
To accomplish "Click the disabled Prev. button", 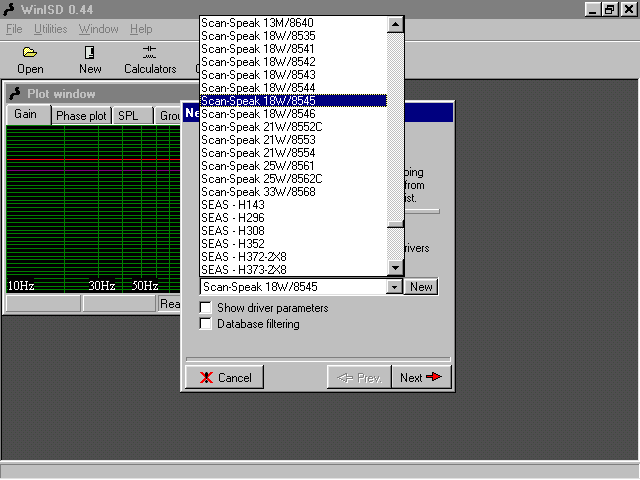I will 359,377.
